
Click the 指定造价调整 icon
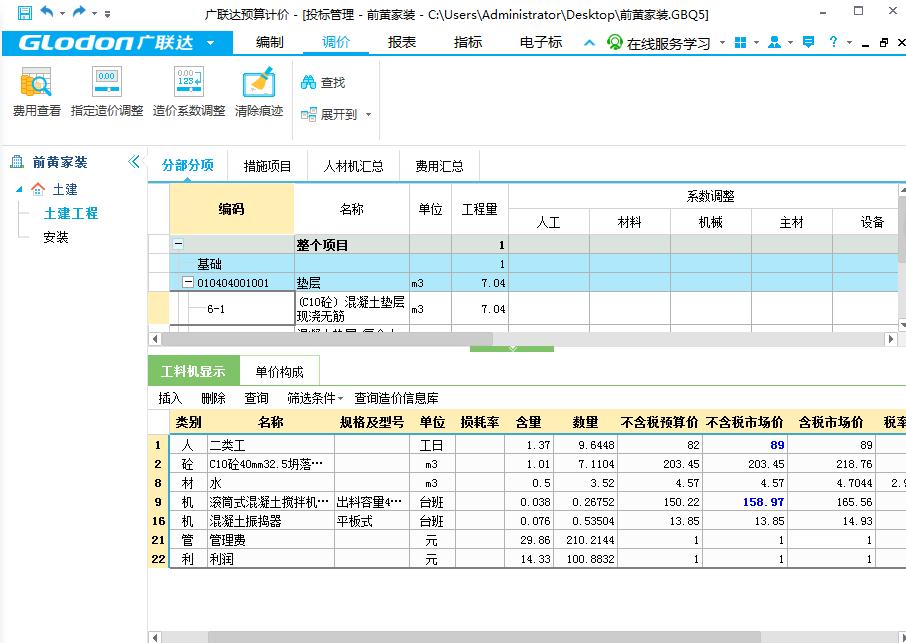[x=106, y=81]
